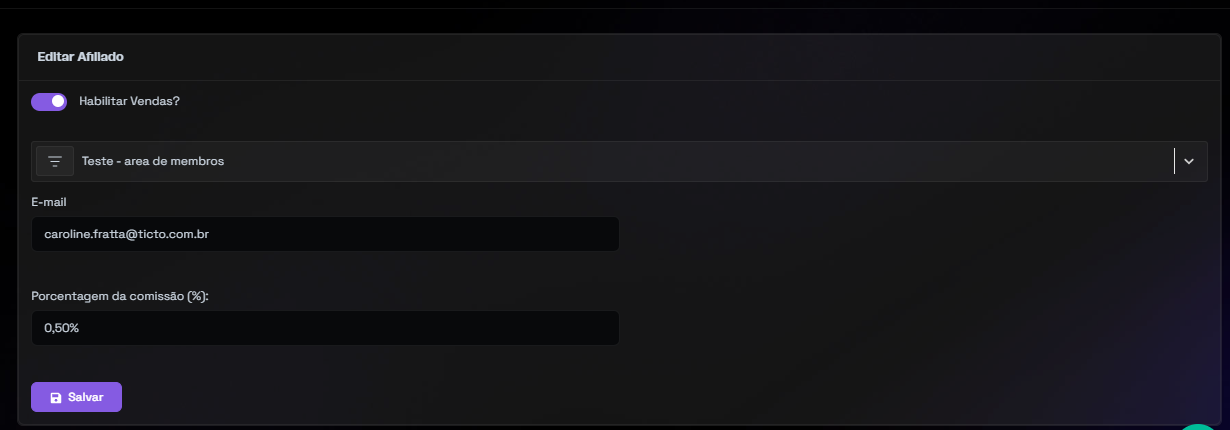Click the 'E-mail' field label

(x=49, y=202)
